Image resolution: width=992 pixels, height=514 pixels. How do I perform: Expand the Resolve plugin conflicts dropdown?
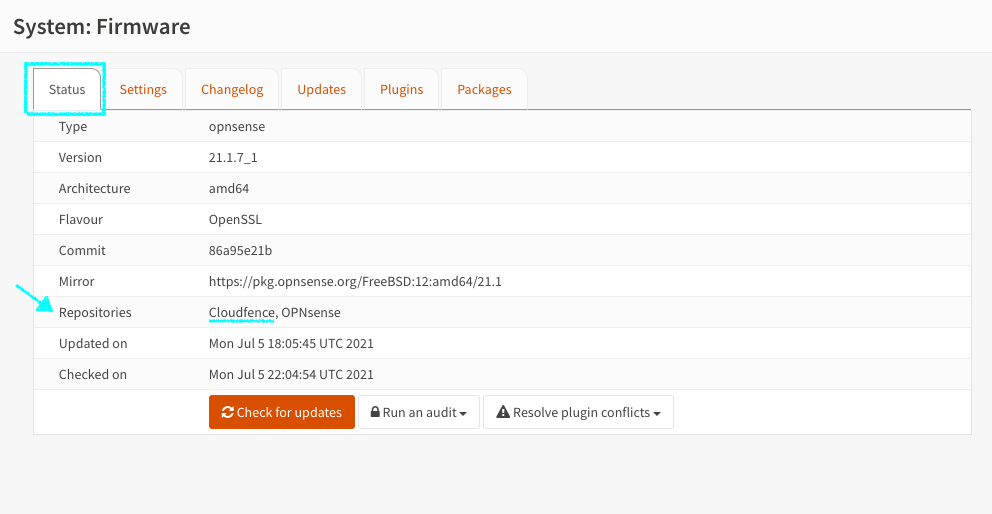pos(578,412)
